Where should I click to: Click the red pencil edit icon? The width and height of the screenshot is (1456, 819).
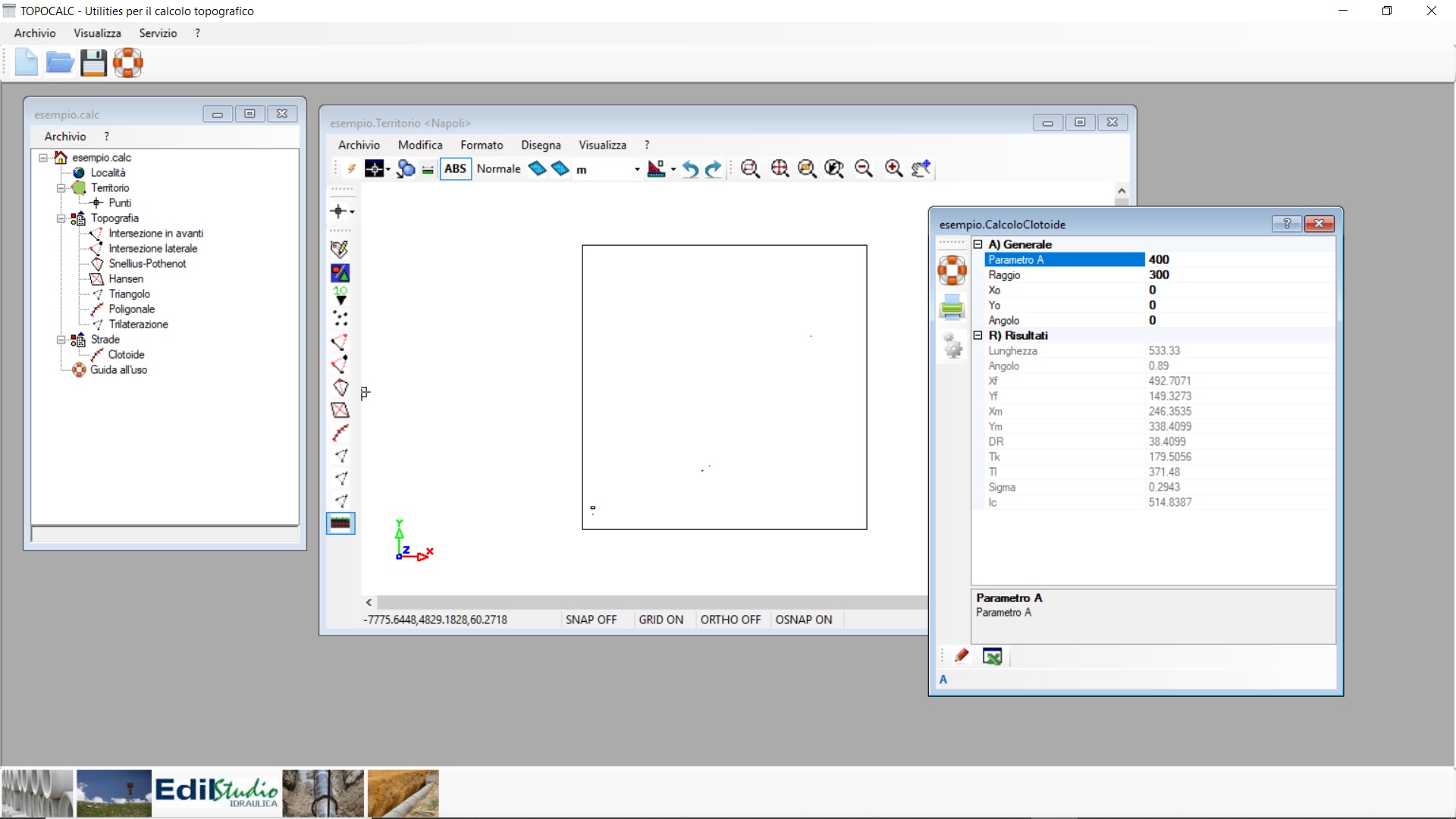coord(962,656)
